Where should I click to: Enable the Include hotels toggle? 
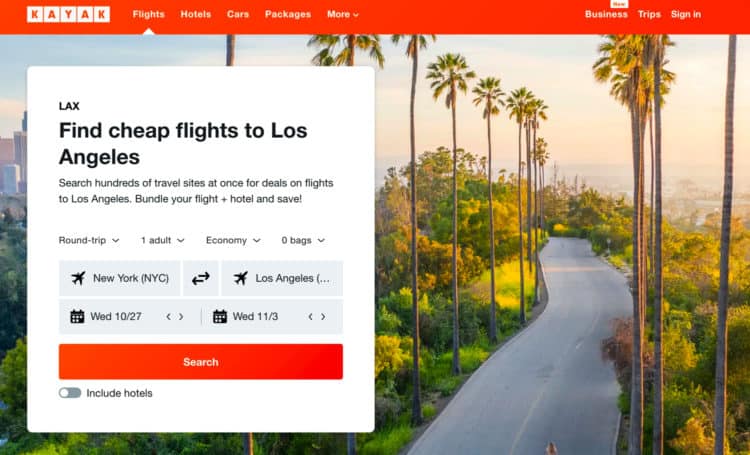pyautogui.click(x=70, y=393)
